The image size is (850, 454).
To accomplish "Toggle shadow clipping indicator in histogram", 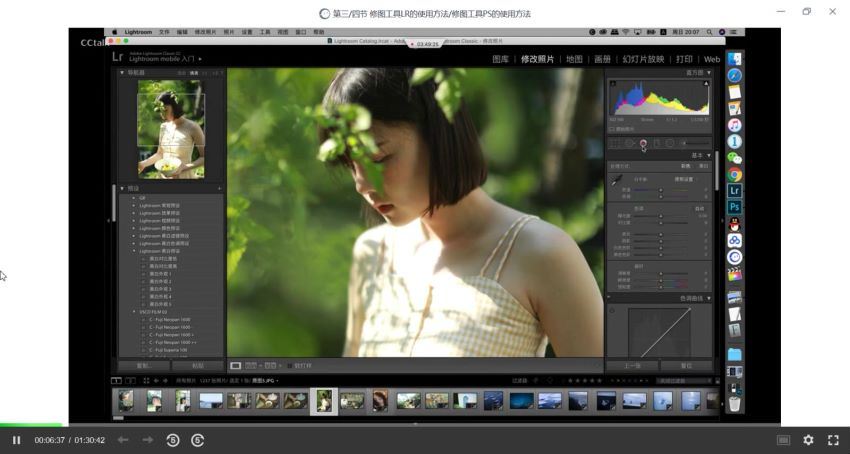I will pyautogui.click(x=613, y=84).
